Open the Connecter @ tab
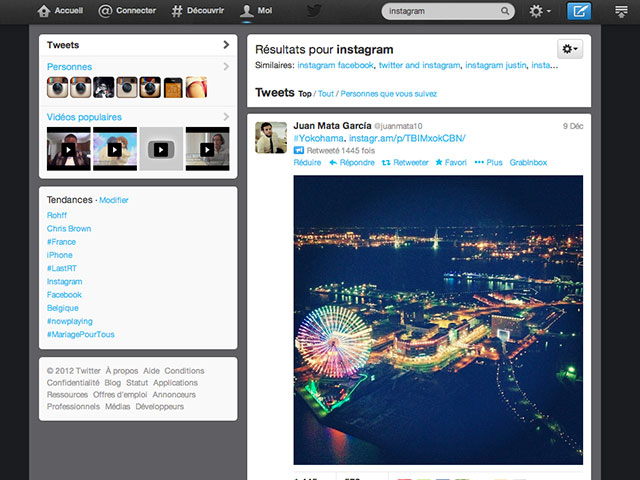The image size is (640, 480). click(x=127, y=11)
